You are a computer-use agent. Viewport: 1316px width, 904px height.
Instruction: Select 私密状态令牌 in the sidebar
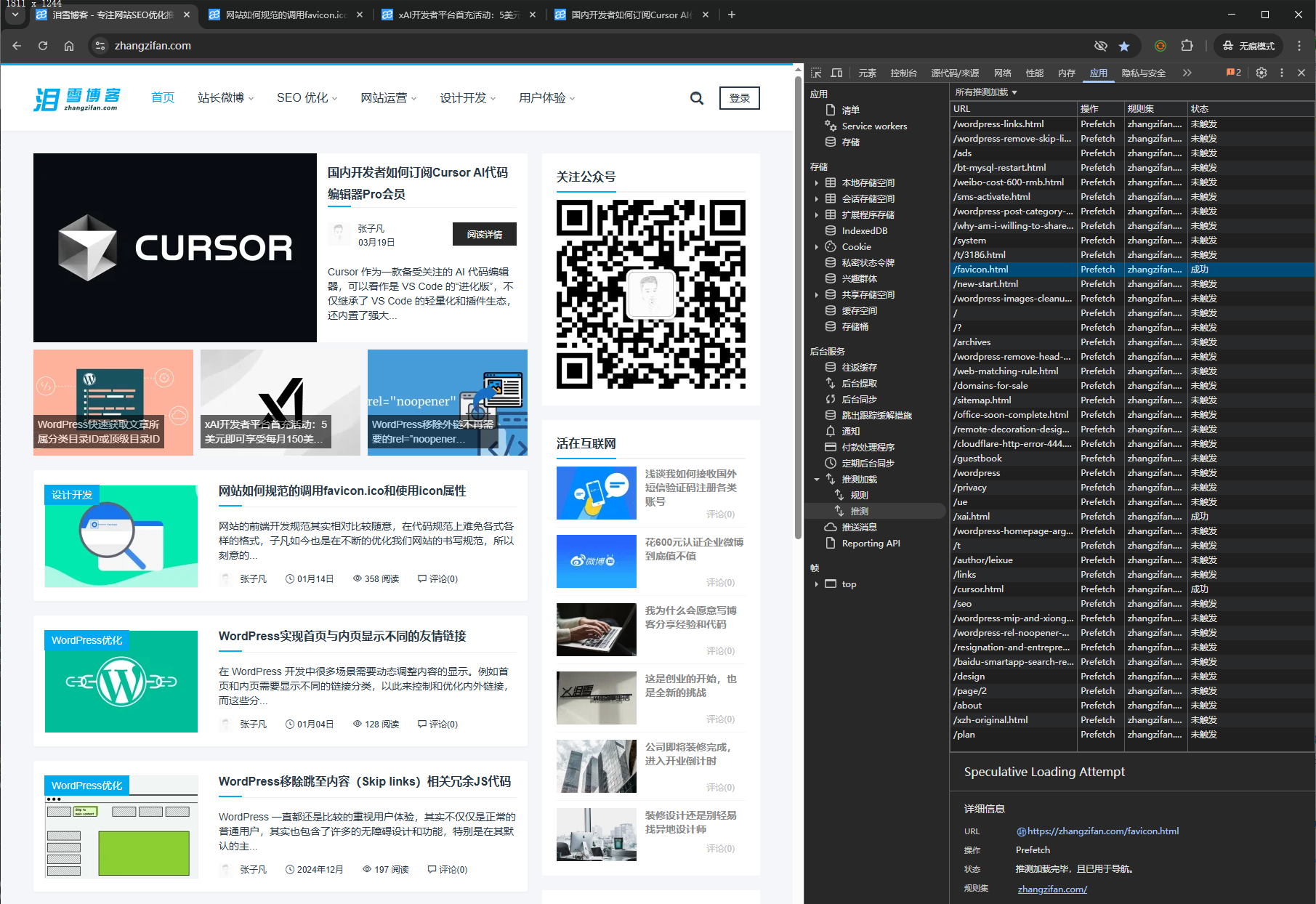coord(868,262)
